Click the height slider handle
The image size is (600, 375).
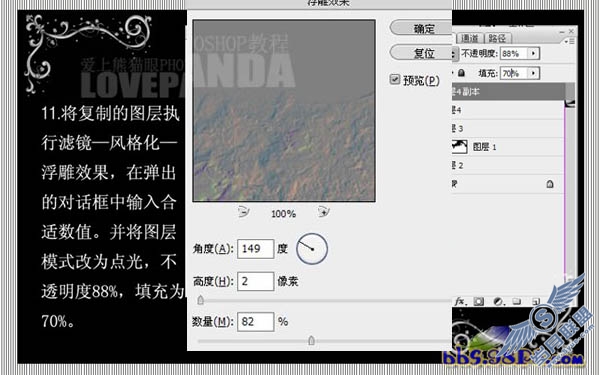point(201,300)
